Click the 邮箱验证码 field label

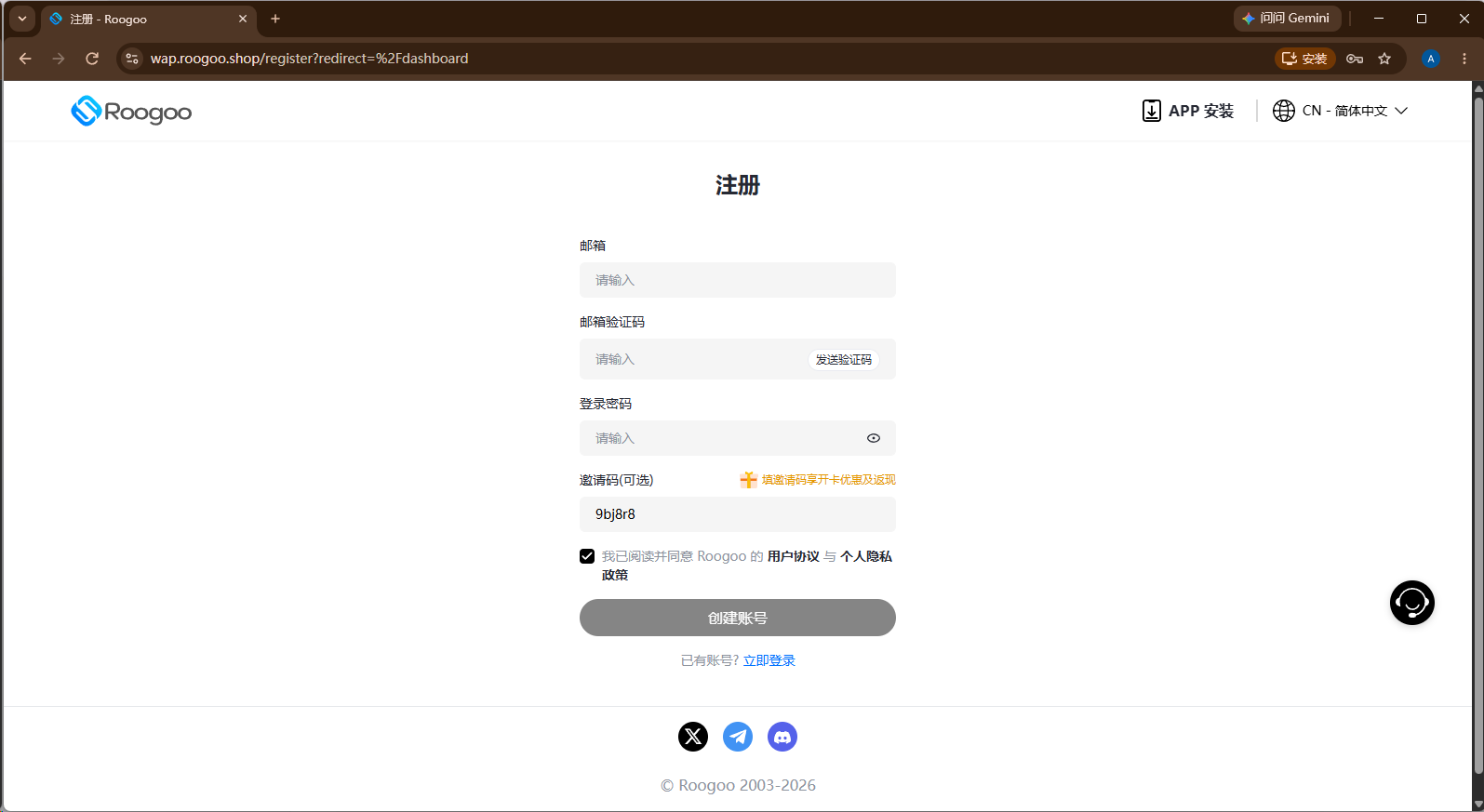[612, 322]
